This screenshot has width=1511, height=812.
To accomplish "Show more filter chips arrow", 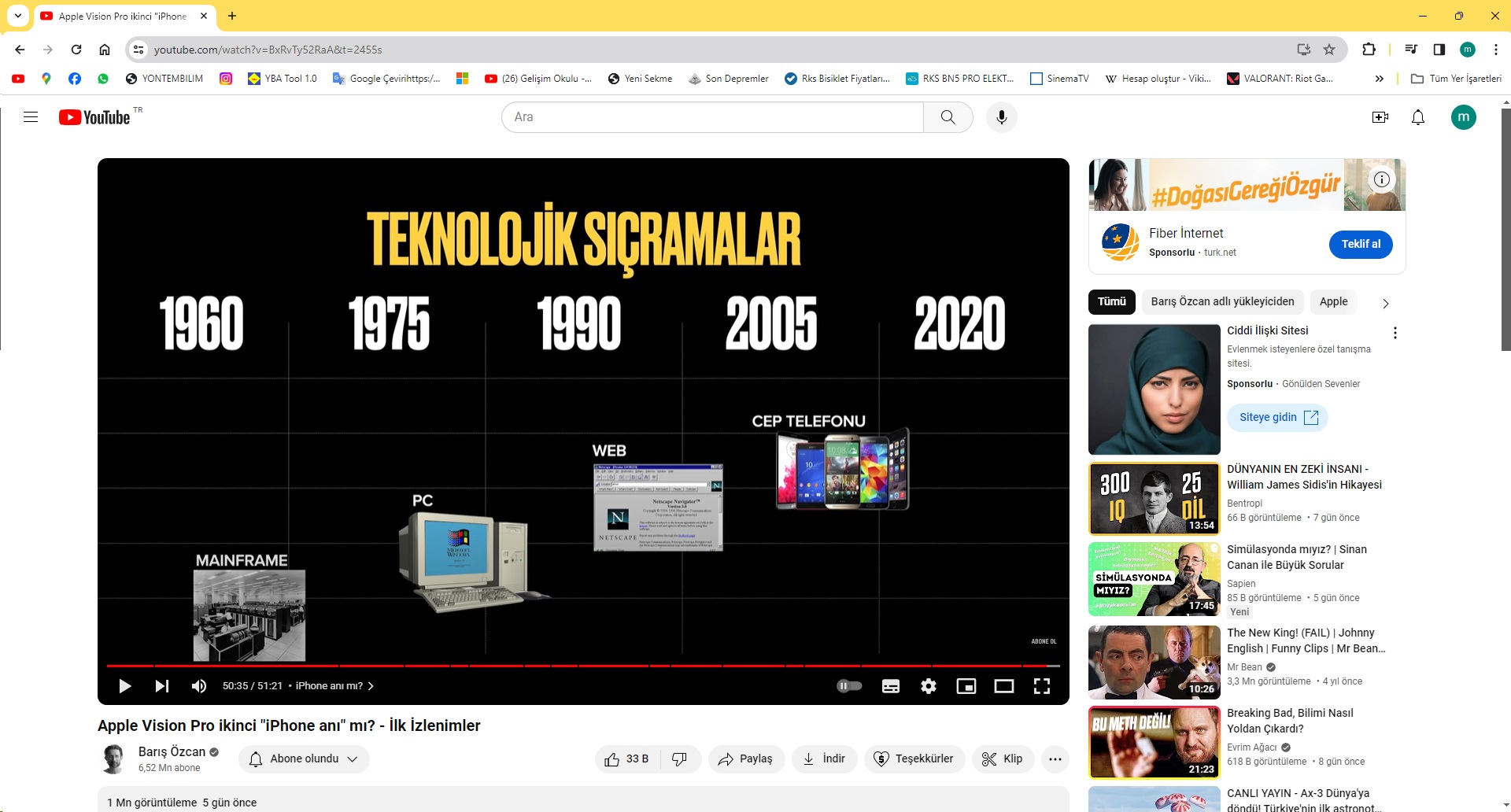I will [1386, 303].
